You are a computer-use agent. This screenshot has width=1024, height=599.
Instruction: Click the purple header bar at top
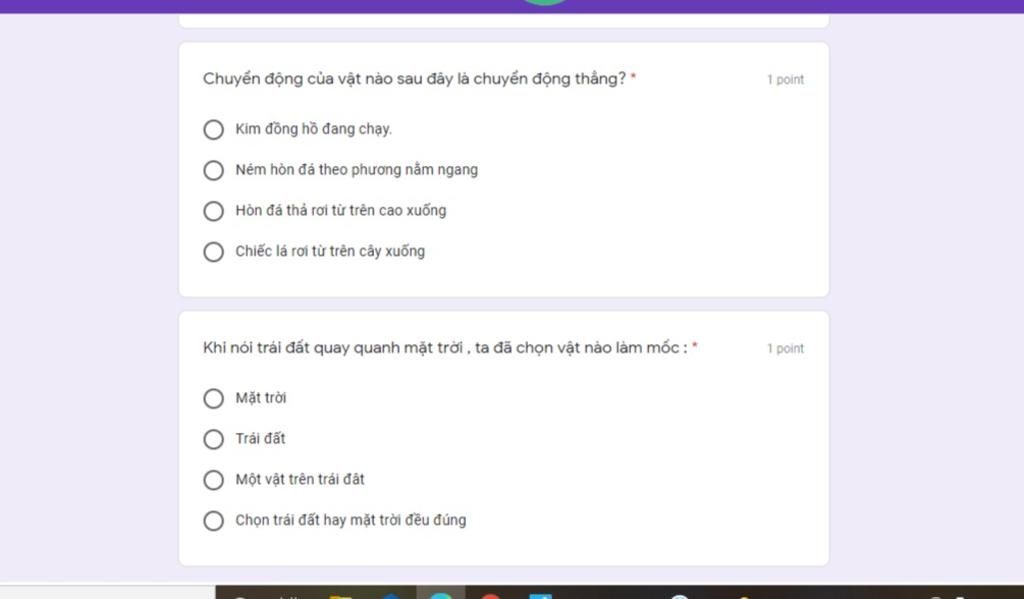tap(512, 6)
